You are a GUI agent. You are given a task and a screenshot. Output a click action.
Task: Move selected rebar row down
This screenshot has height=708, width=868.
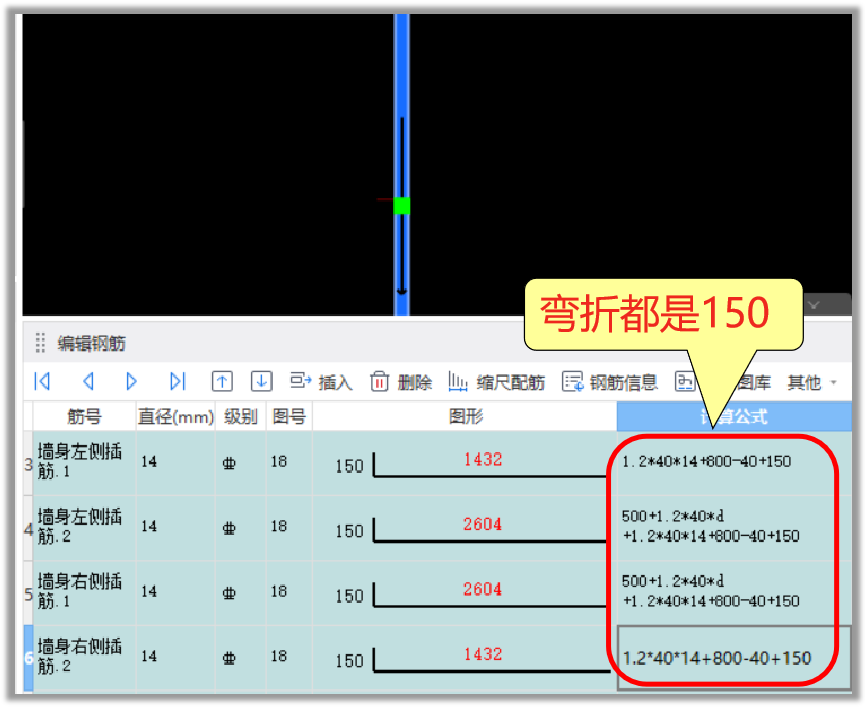[x=261, y=382]
